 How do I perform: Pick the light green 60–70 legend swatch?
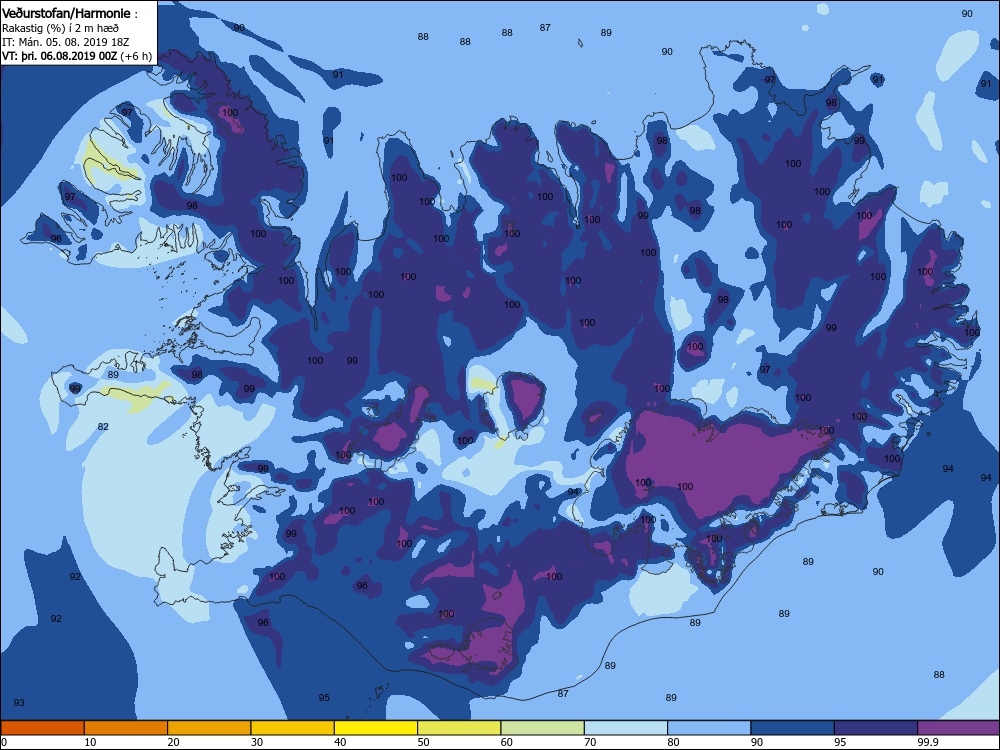coord(543,728)
